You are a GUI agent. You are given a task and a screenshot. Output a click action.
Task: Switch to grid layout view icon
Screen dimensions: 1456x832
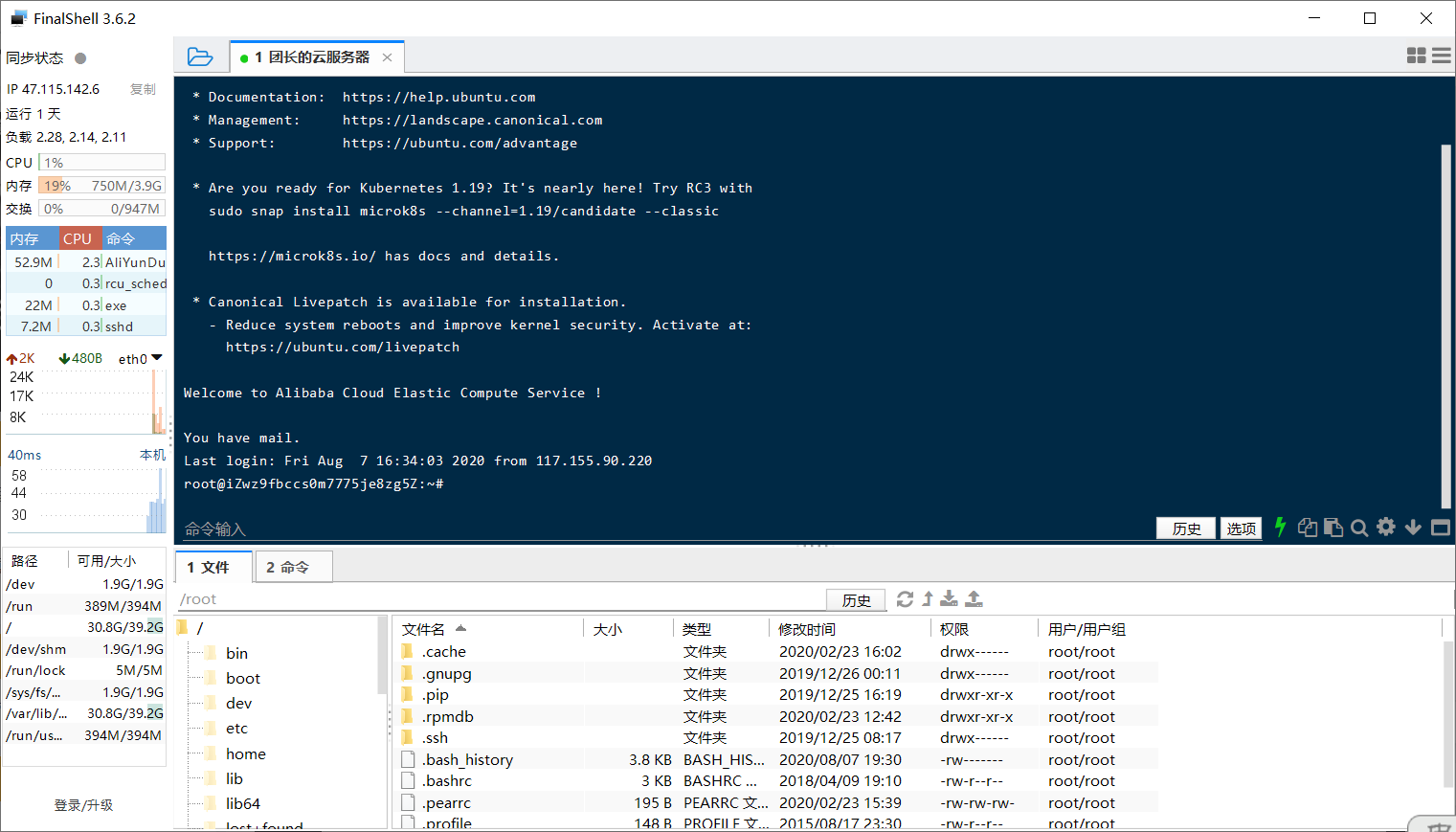coord(1417,56)
